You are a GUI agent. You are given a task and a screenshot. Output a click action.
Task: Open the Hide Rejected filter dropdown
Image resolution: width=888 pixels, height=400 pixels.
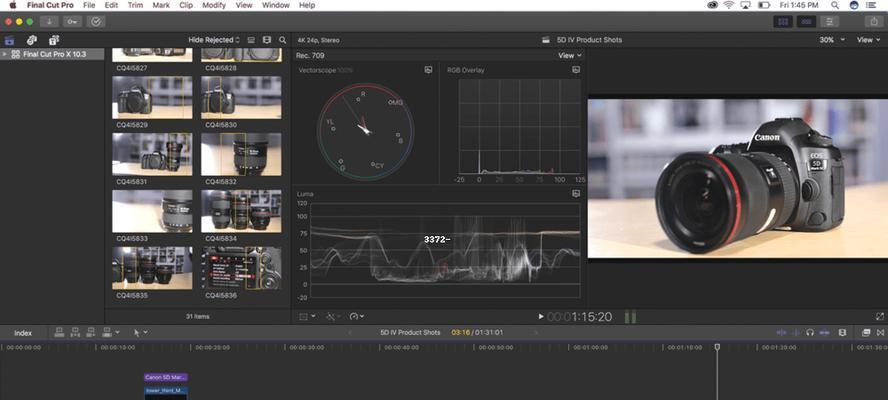[x=214, y=40]
